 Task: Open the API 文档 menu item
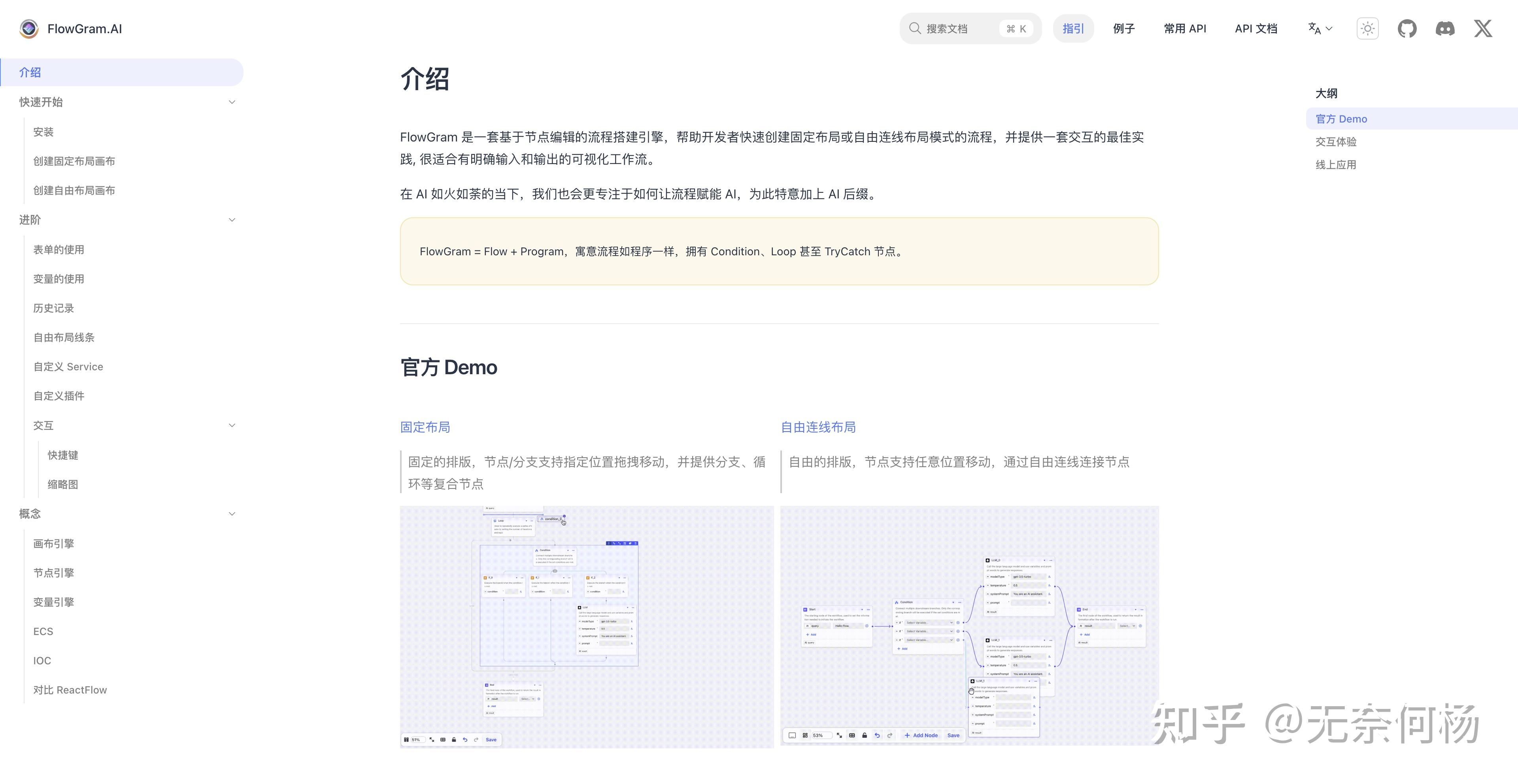(x=1256, y=28)
